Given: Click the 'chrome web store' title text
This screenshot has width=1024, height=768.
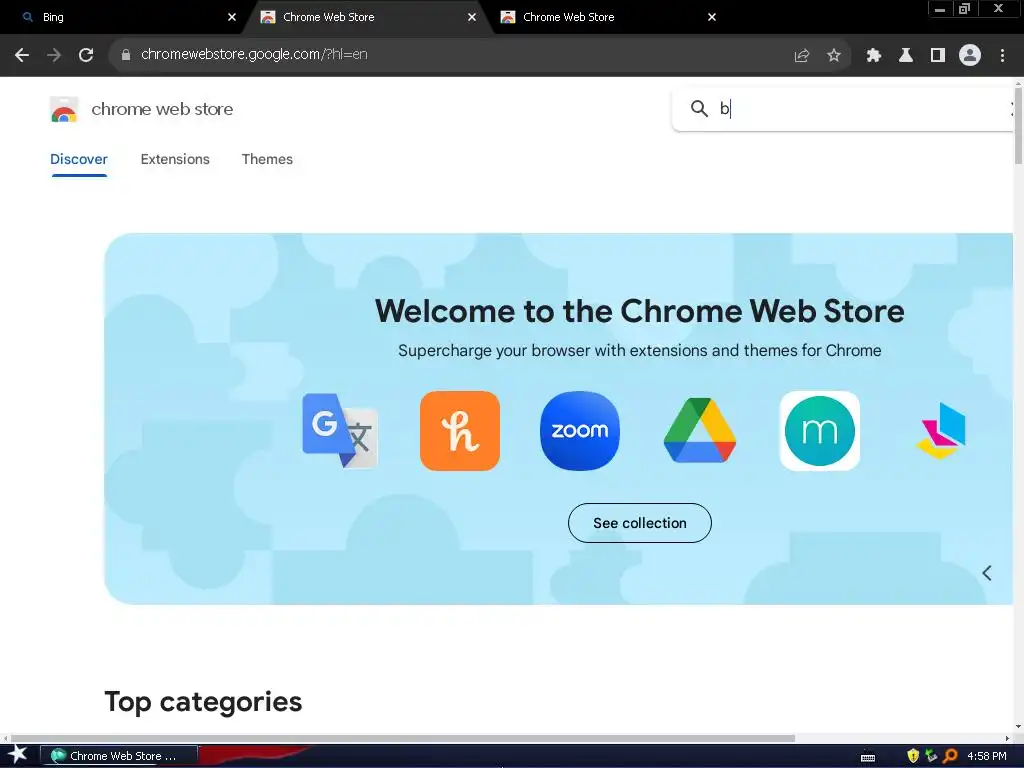Looking at the screenshot, I should tap(162, 109).
